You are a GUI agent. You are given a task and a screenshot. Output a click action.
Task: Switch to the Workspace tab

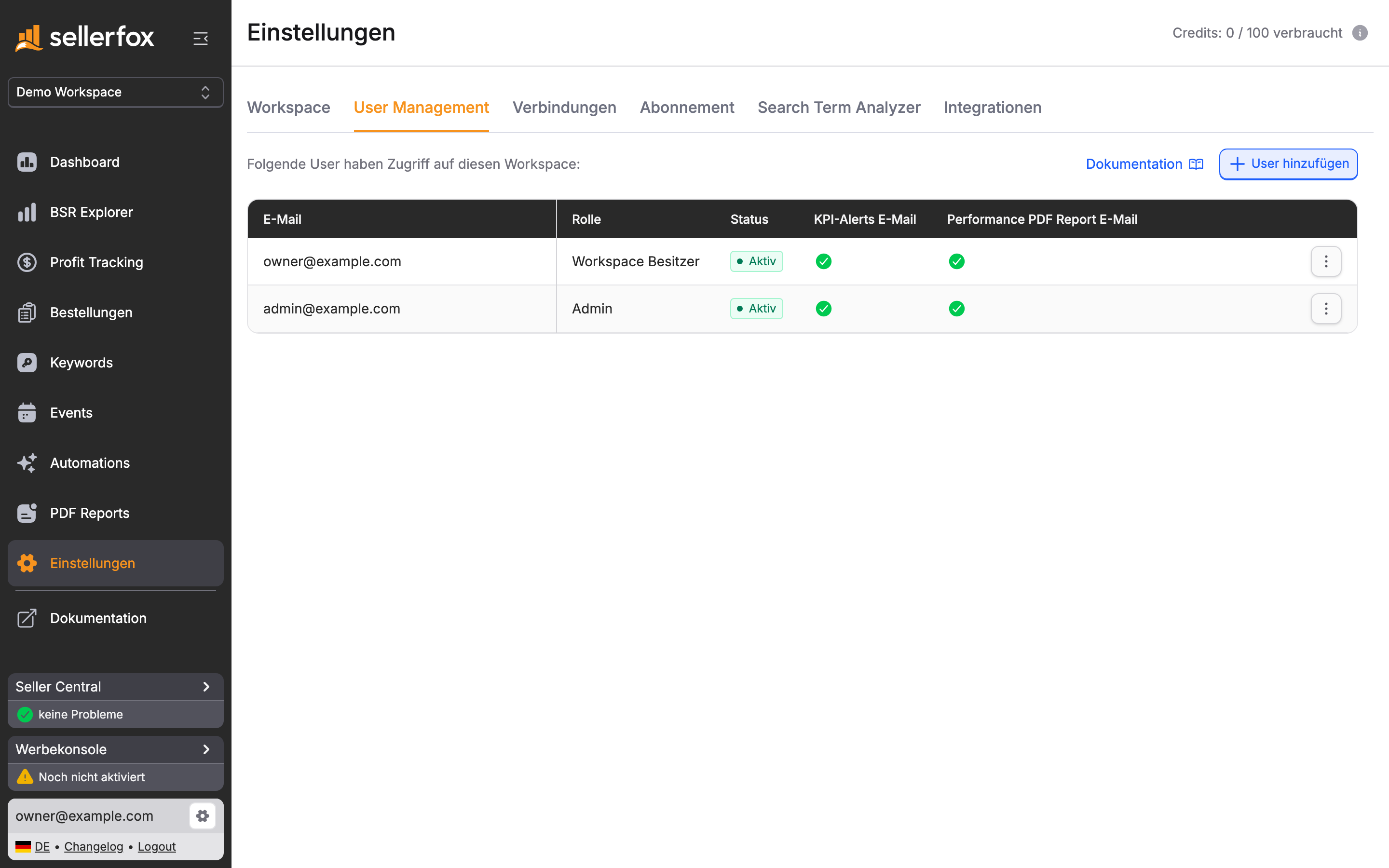[x=289, y=108]
